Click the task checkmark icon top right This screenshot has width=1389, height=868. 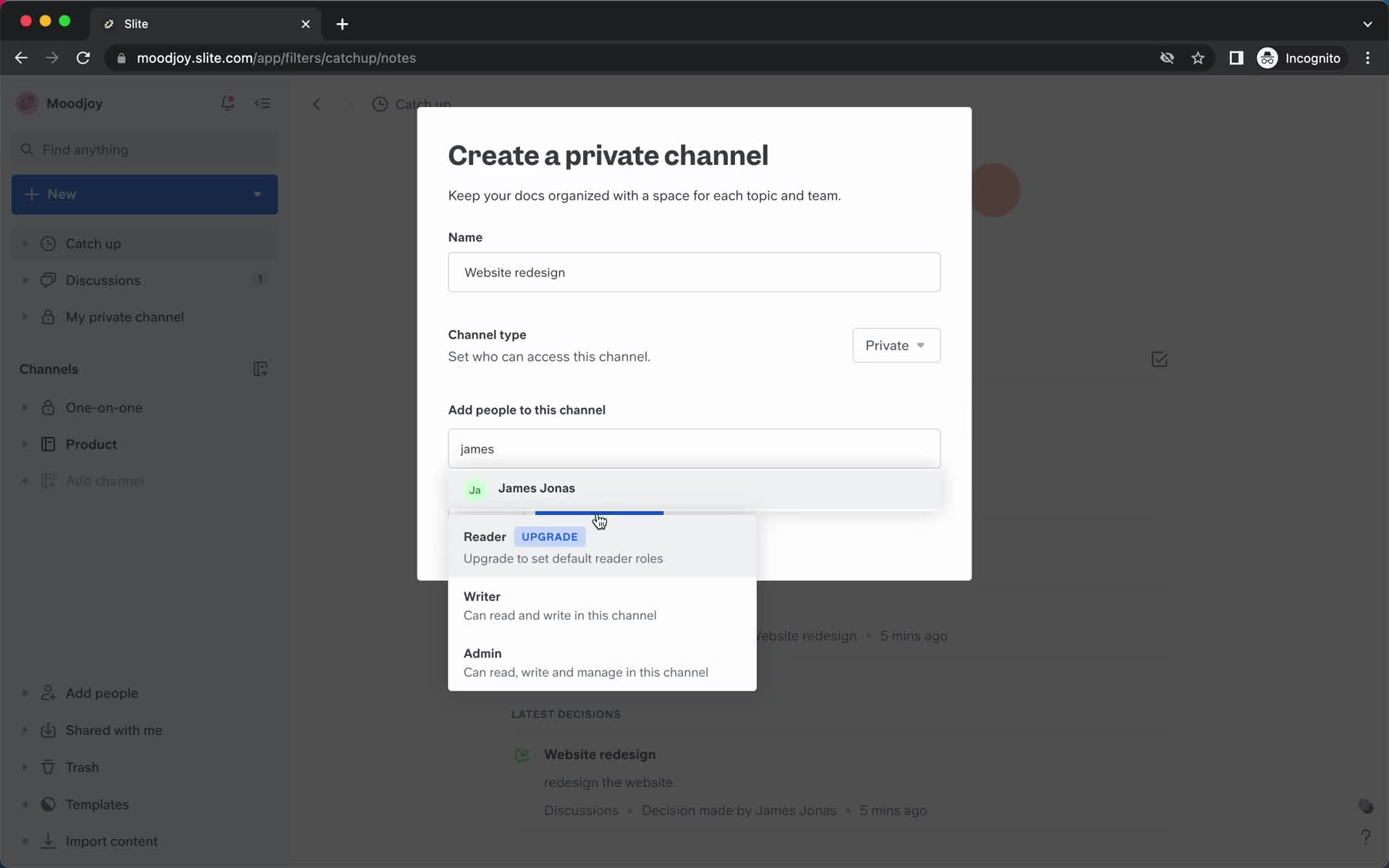[1160, 360]
